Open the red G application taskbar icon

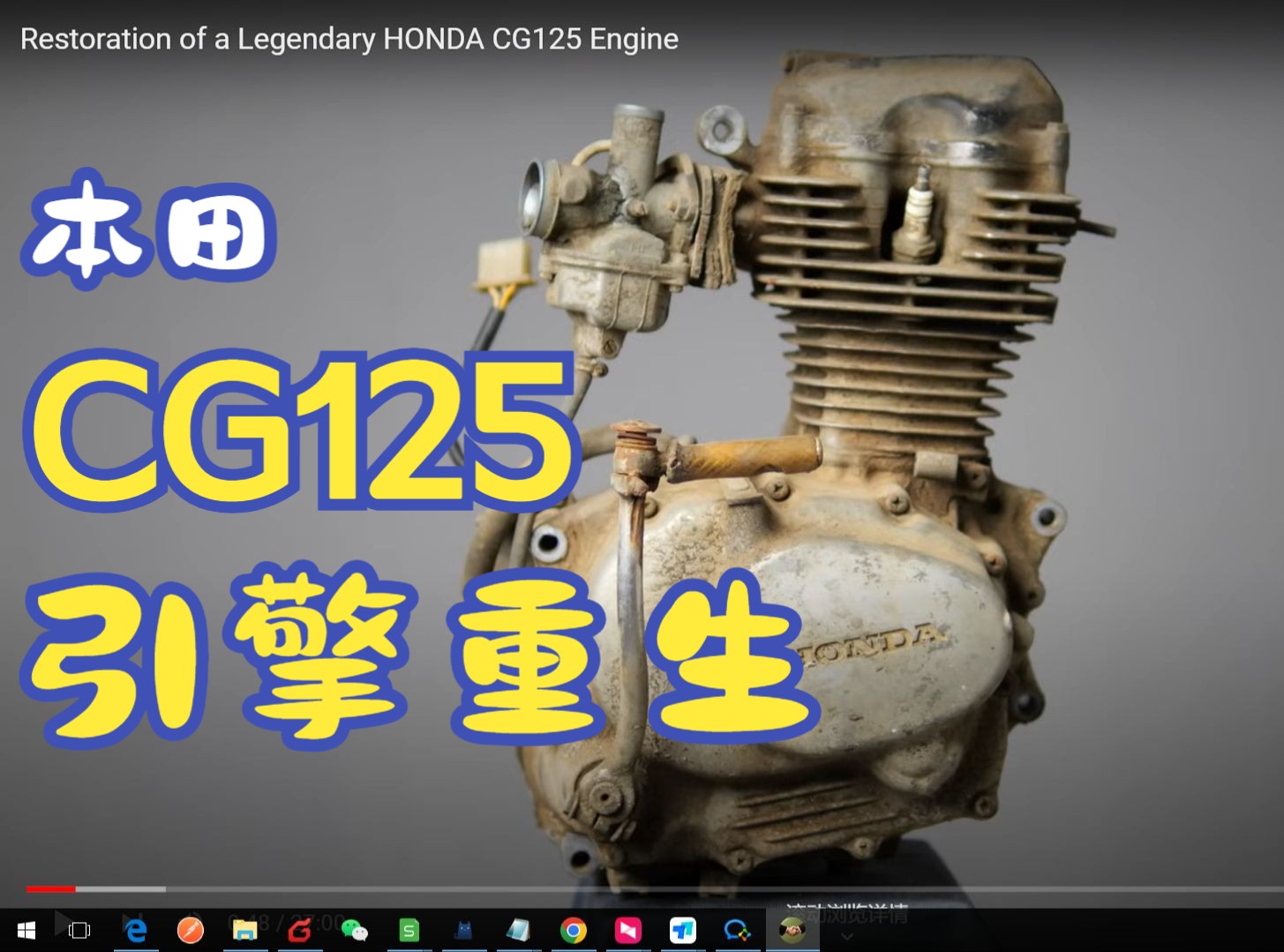pyautogui.click(x=300, y=930)
